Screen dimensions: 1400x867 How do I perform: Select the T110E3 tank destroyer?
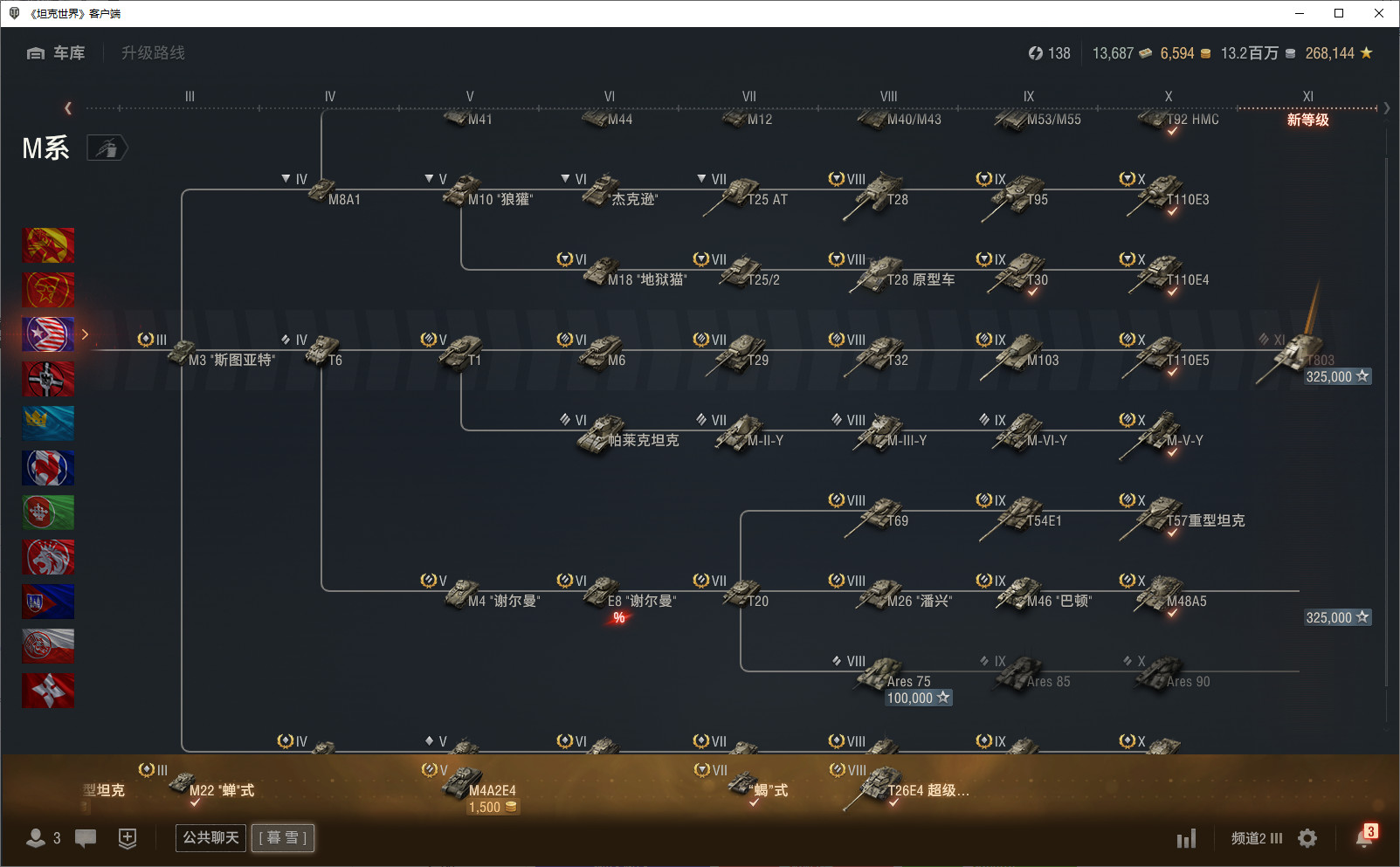[1165, 194]
